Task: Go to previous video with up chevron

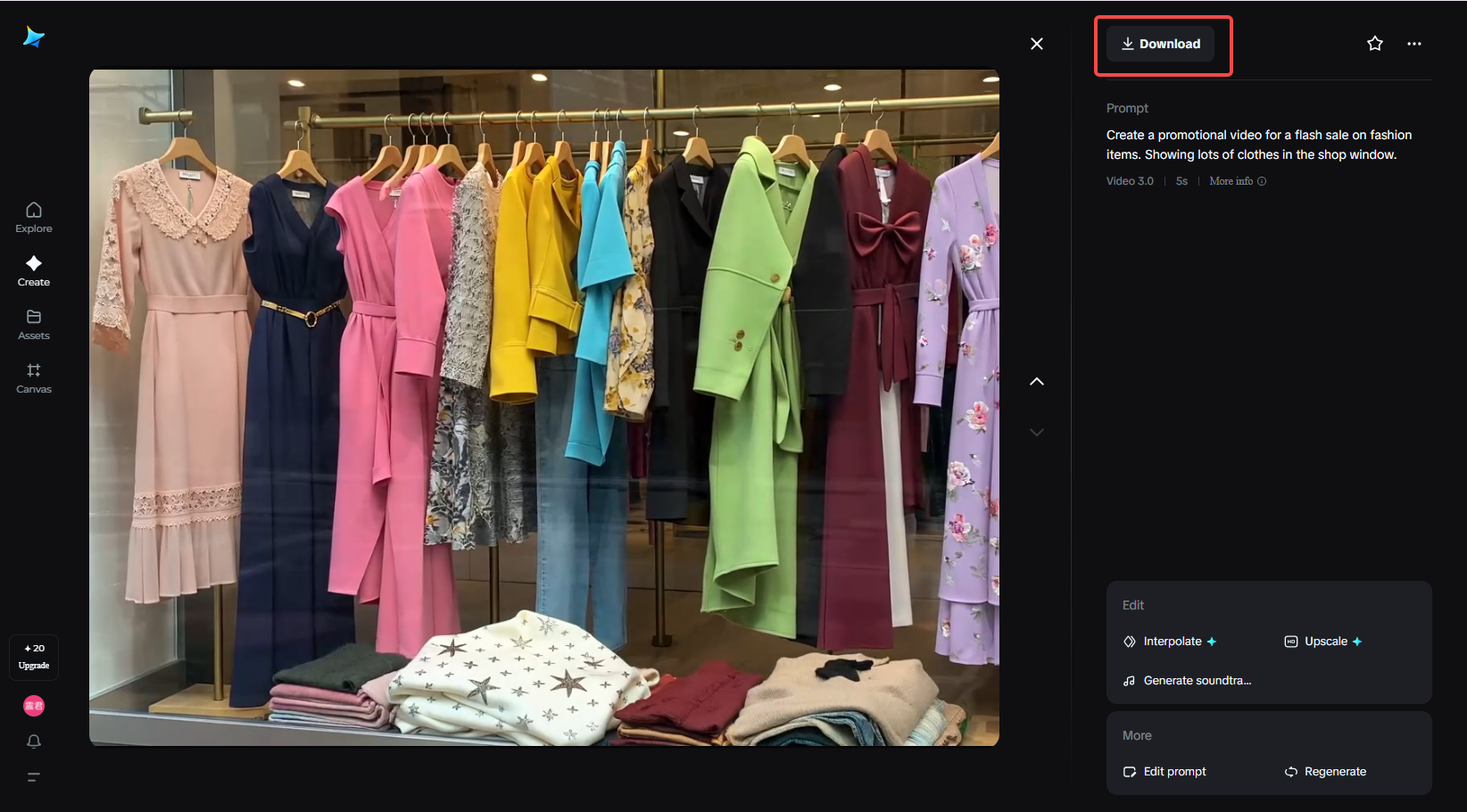Action: click(x=1037, y=381)
